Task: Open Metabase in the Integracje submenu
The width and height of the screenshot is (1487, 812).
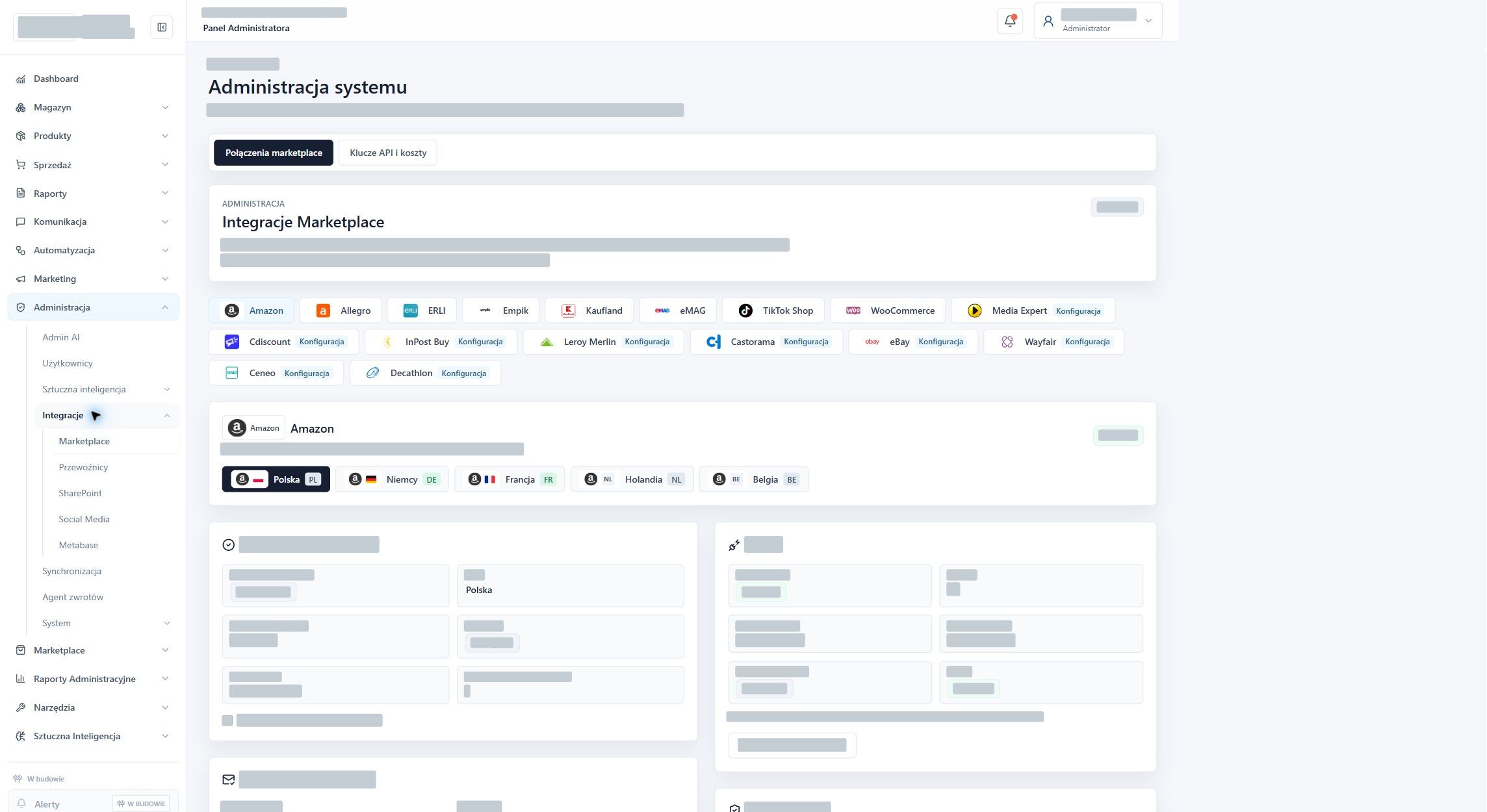Action: [78, 545]
